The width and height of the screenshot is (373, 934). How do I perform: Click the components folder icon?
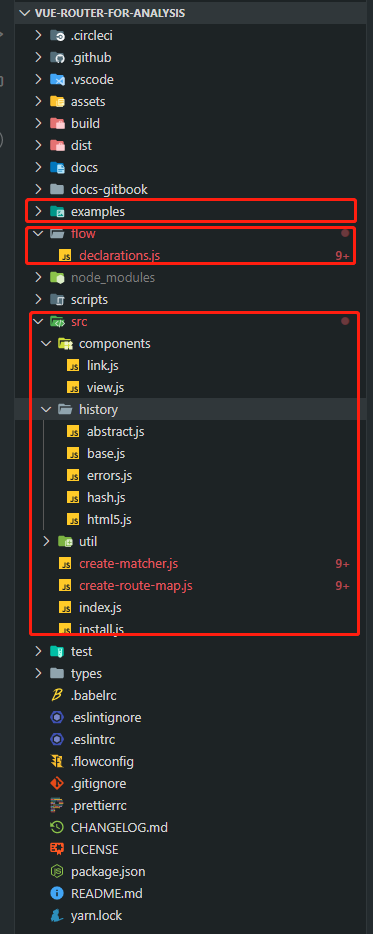tap(66, 344)
